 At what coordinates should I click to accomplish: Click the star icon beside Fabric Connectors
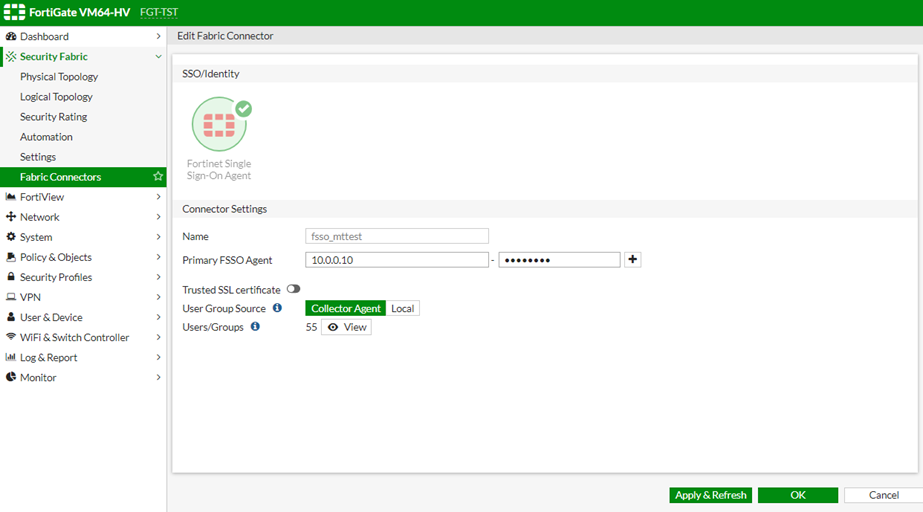(x=157, y=177)
